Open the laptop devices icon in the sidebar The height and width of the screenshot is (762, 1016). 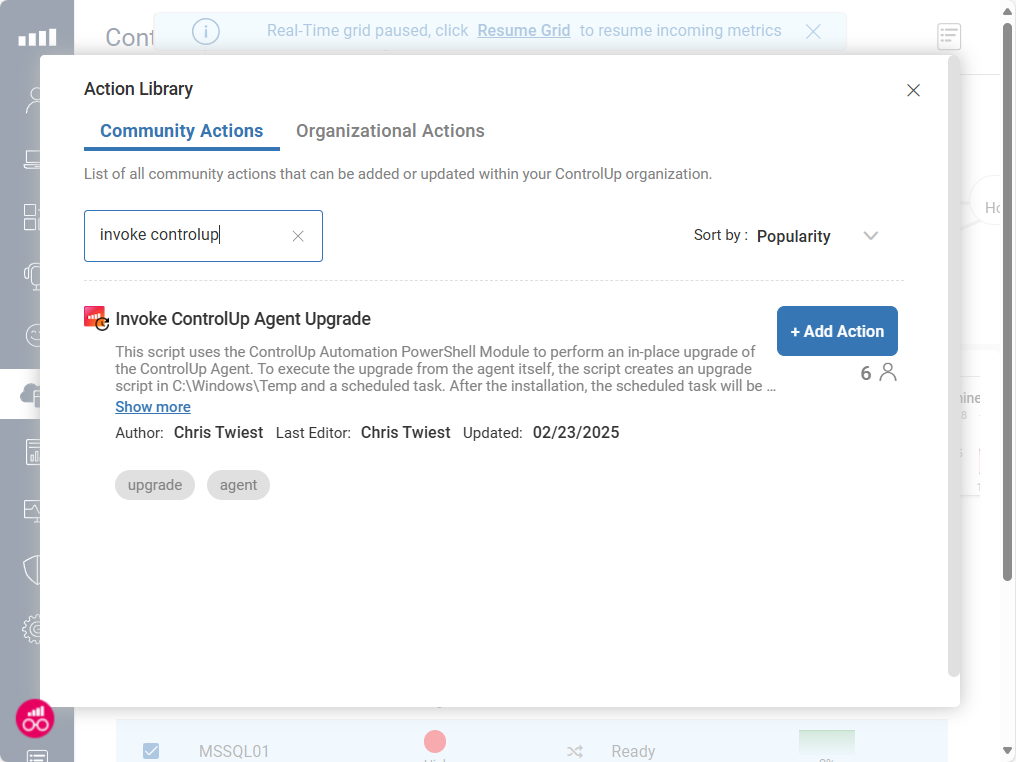32,159
